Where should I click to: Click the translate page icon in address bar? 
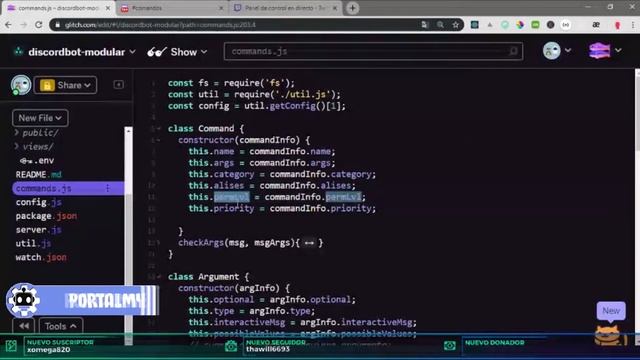424,25
